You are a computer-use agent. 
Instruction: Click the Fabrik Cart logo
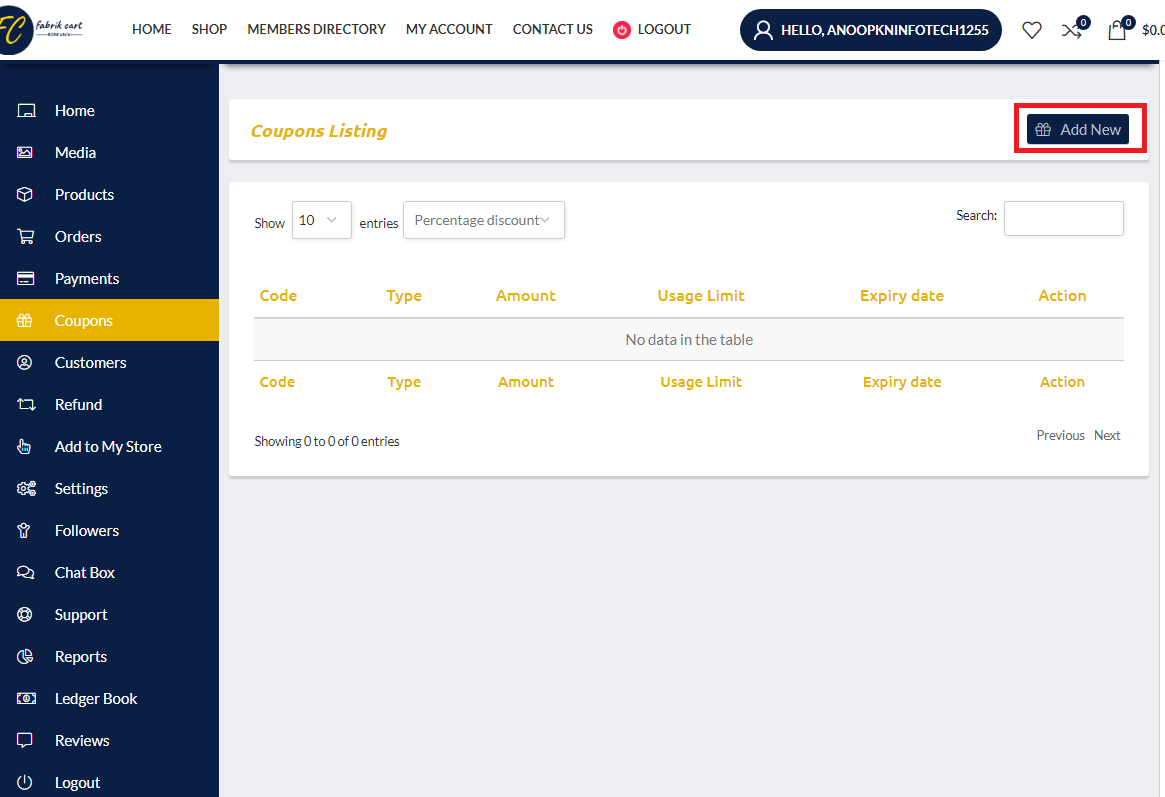pyautogui.click(x=41, y=29)
